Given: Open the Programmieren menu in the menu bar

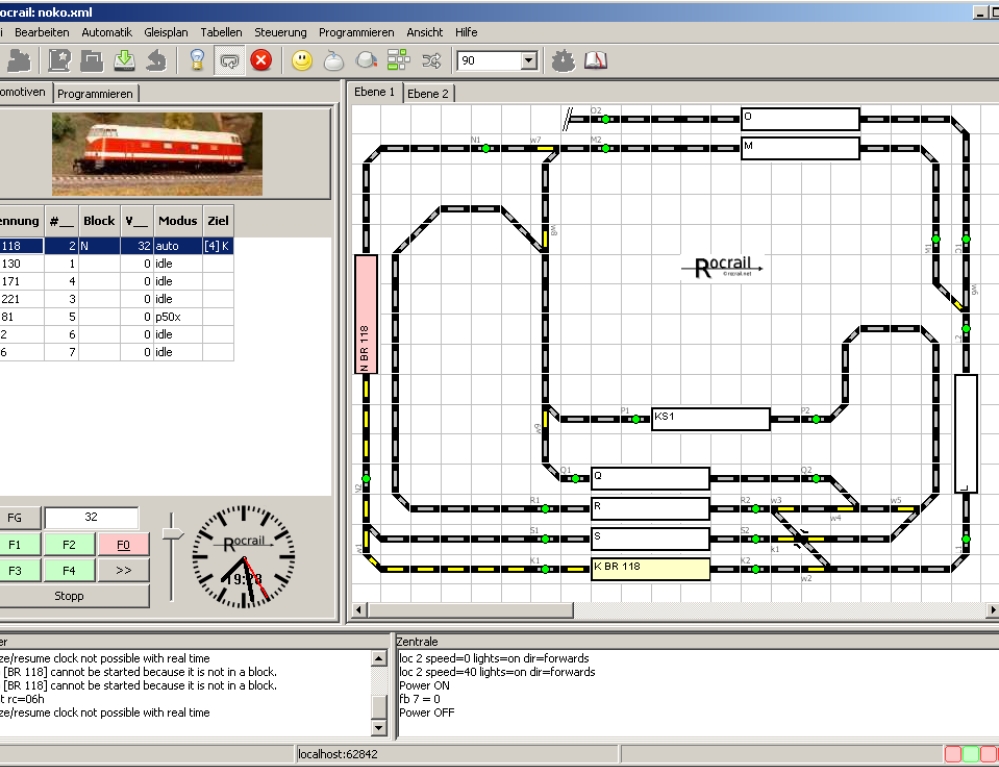Looking at the screenshot, I should (356, 32).
